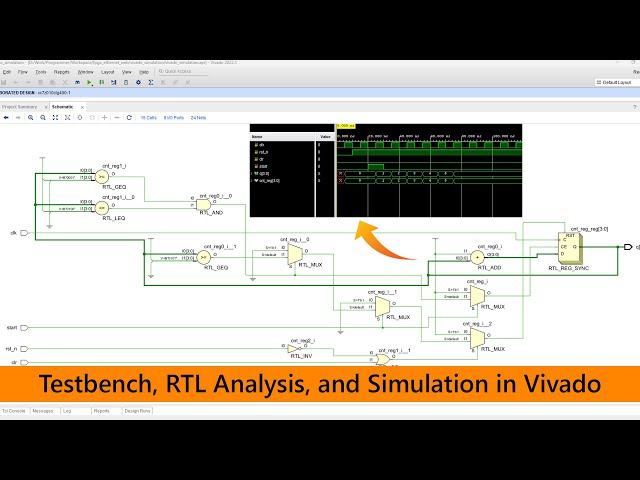The image size is (640, 480).
Task: Zoom in on the schematic
Action: (31, 118)
